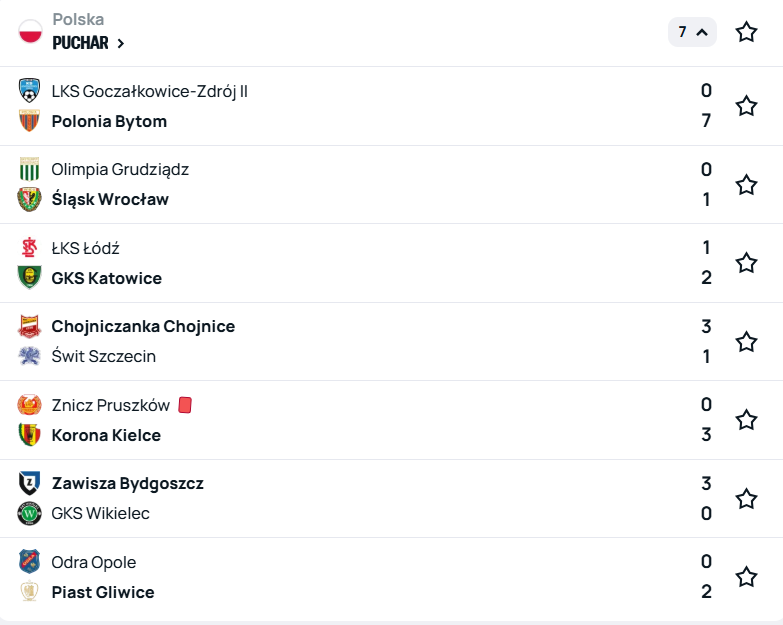Screen dimensions: 783x625
Task: Click the Polska country label
Action: point(78,19)
